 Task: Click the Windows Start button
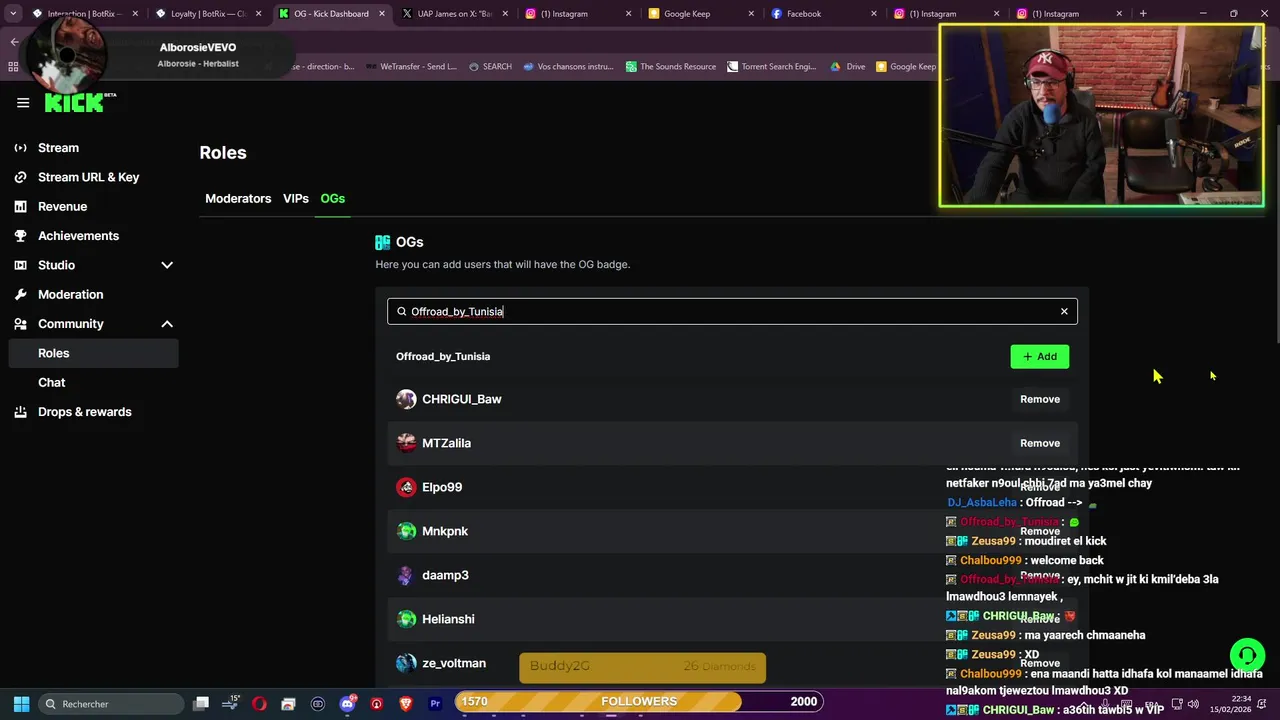point(21,703)
